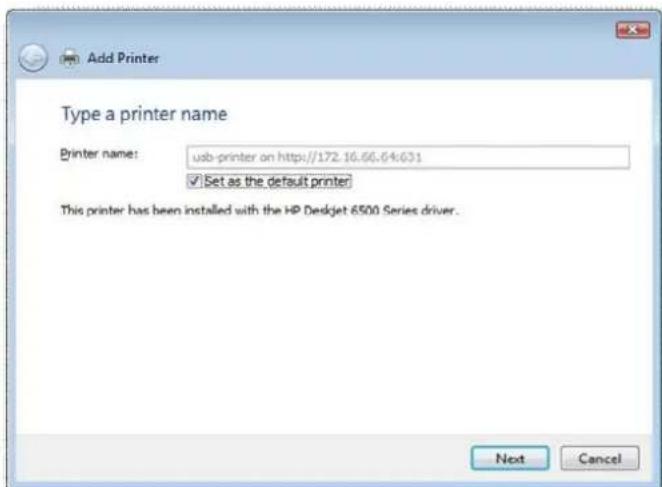Go back using the round arrow button
The height and width of the screenshot is (487, 662).
[33, 58]
